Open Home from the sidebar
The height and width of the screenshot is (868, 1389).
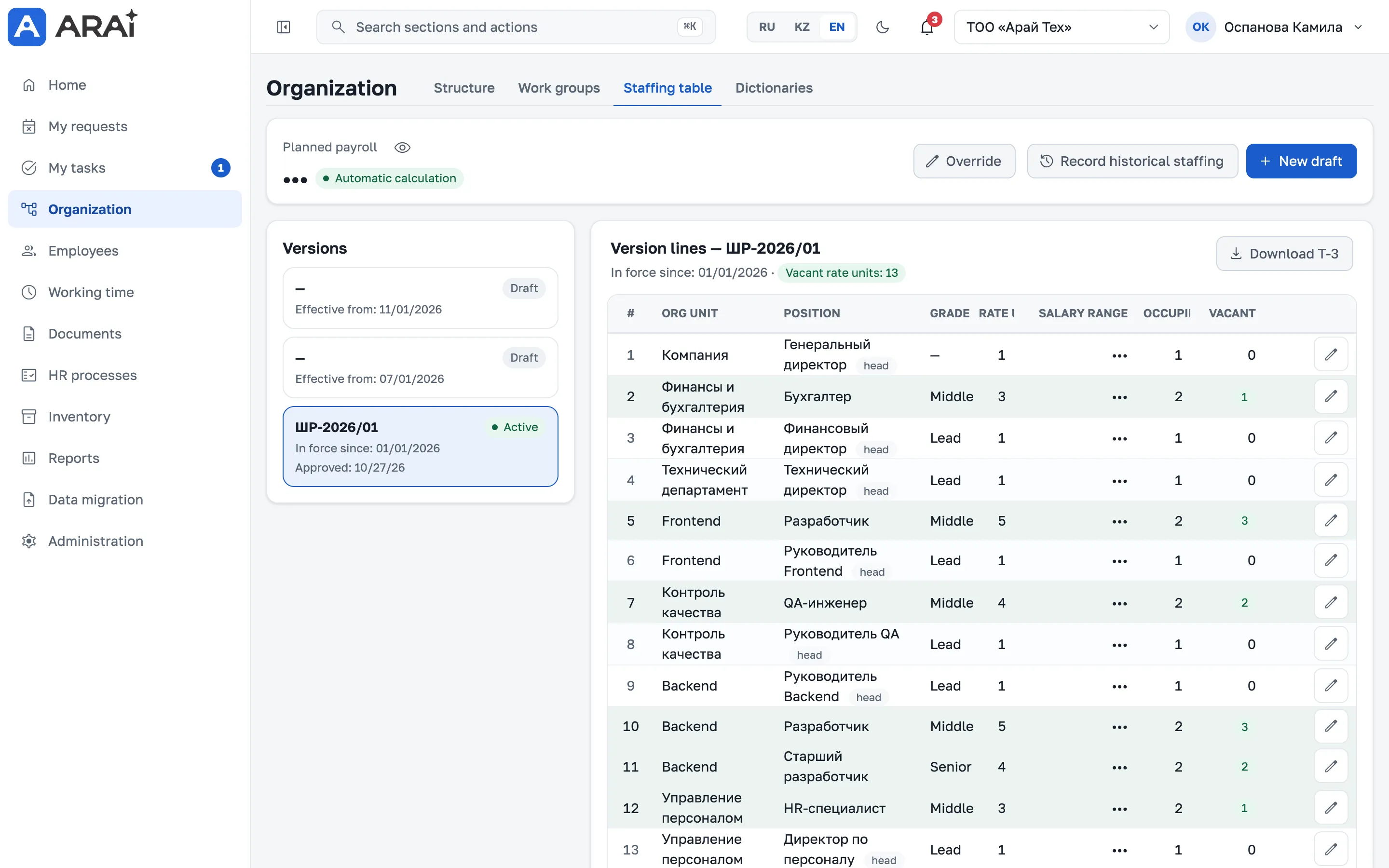point(124,85)
